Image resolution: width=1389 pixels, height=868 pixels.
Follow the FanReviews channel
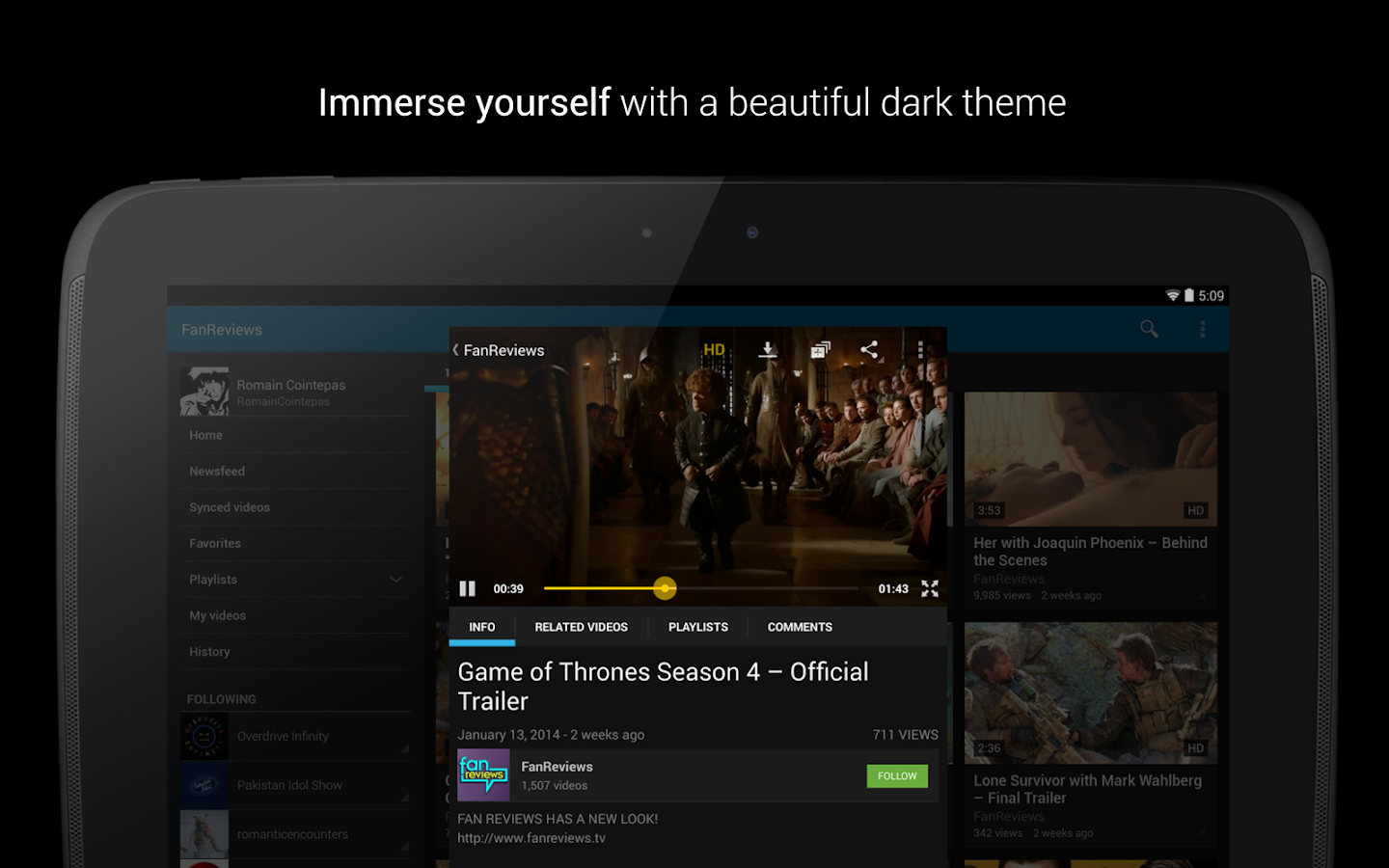897,775
